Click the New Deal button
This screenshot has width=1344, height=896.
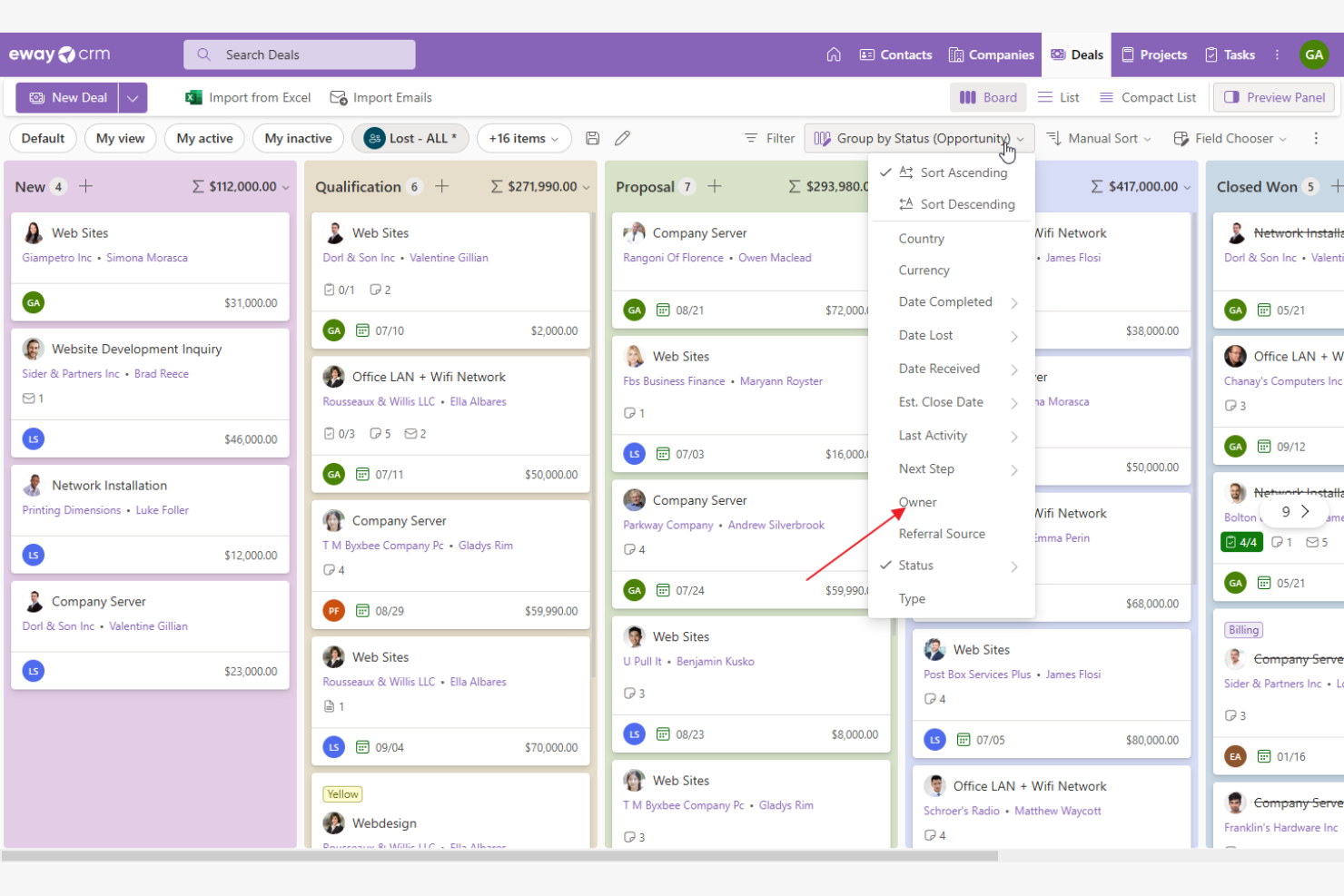pos(68,97)
